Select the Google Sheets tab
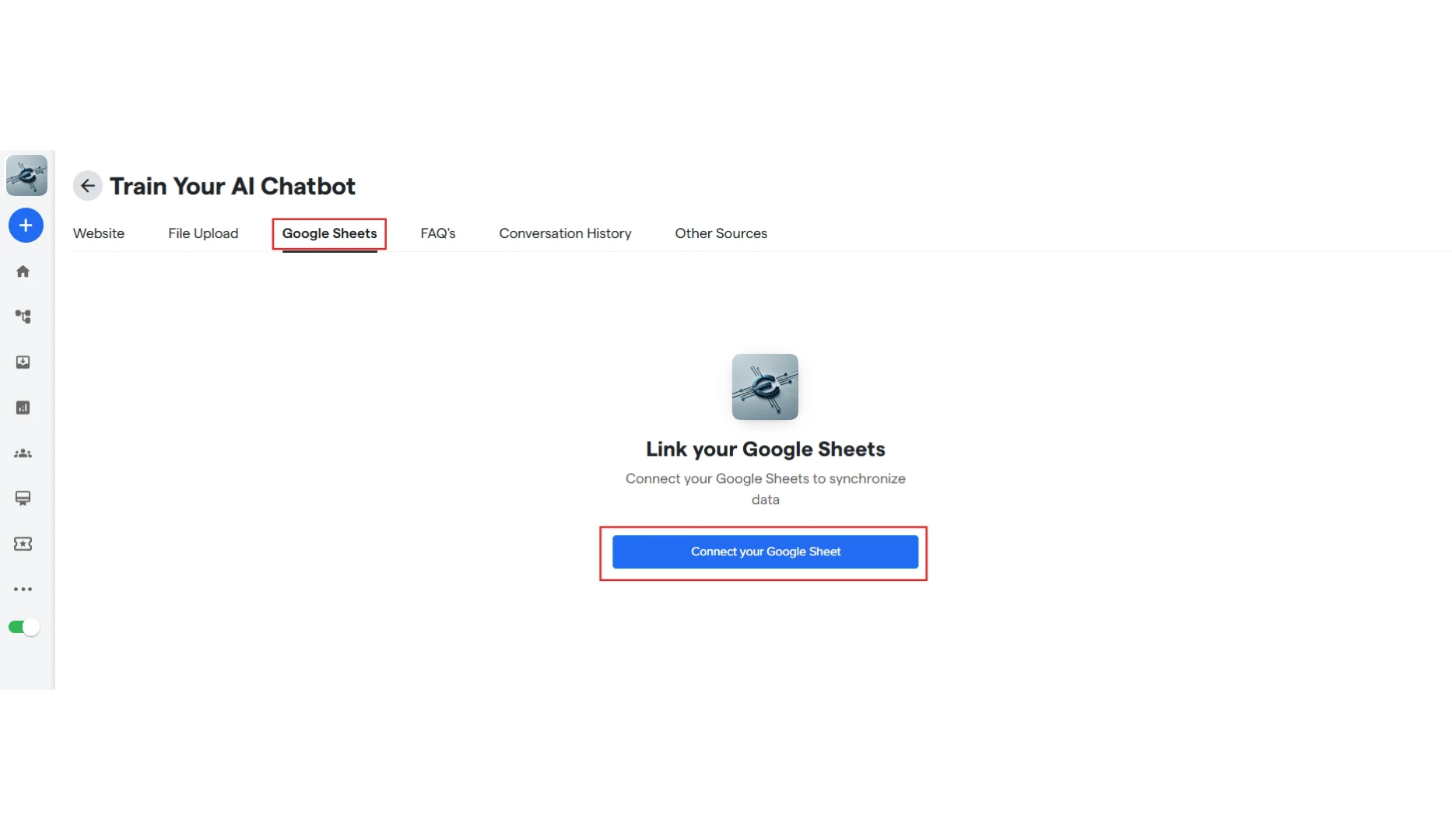1452x840 pixels. (x=329, y=233)
